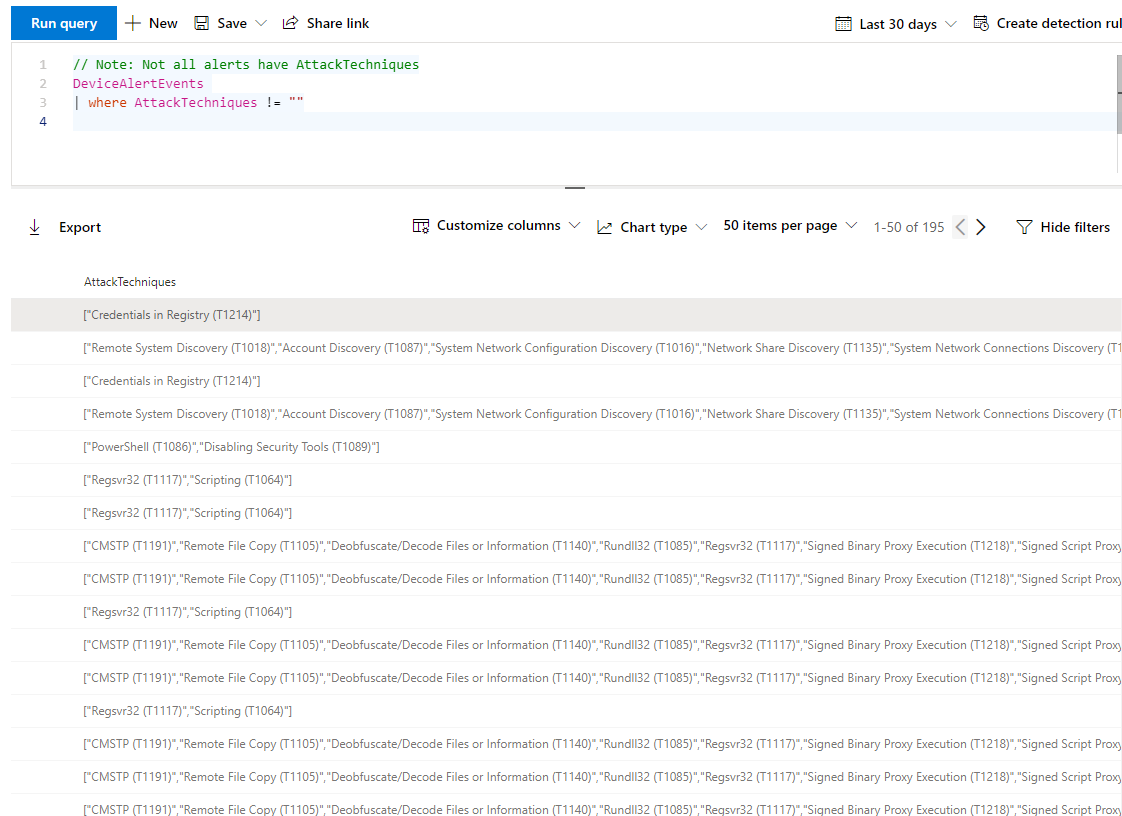The width and height of the screenshot is (1122, 816).
Task: Select the PowerShell (T1086) result row
Action: pos(231,447)
